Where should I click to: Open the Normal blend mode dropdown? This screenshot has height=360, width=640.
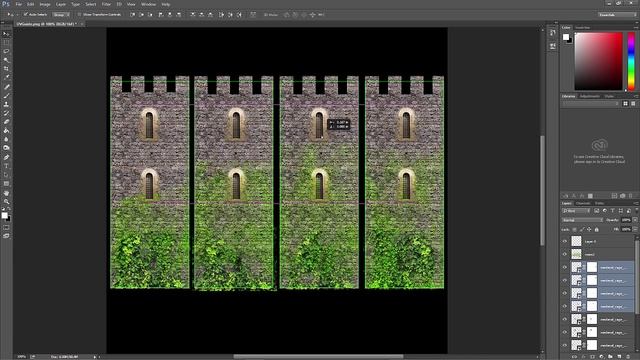[582, 220]
